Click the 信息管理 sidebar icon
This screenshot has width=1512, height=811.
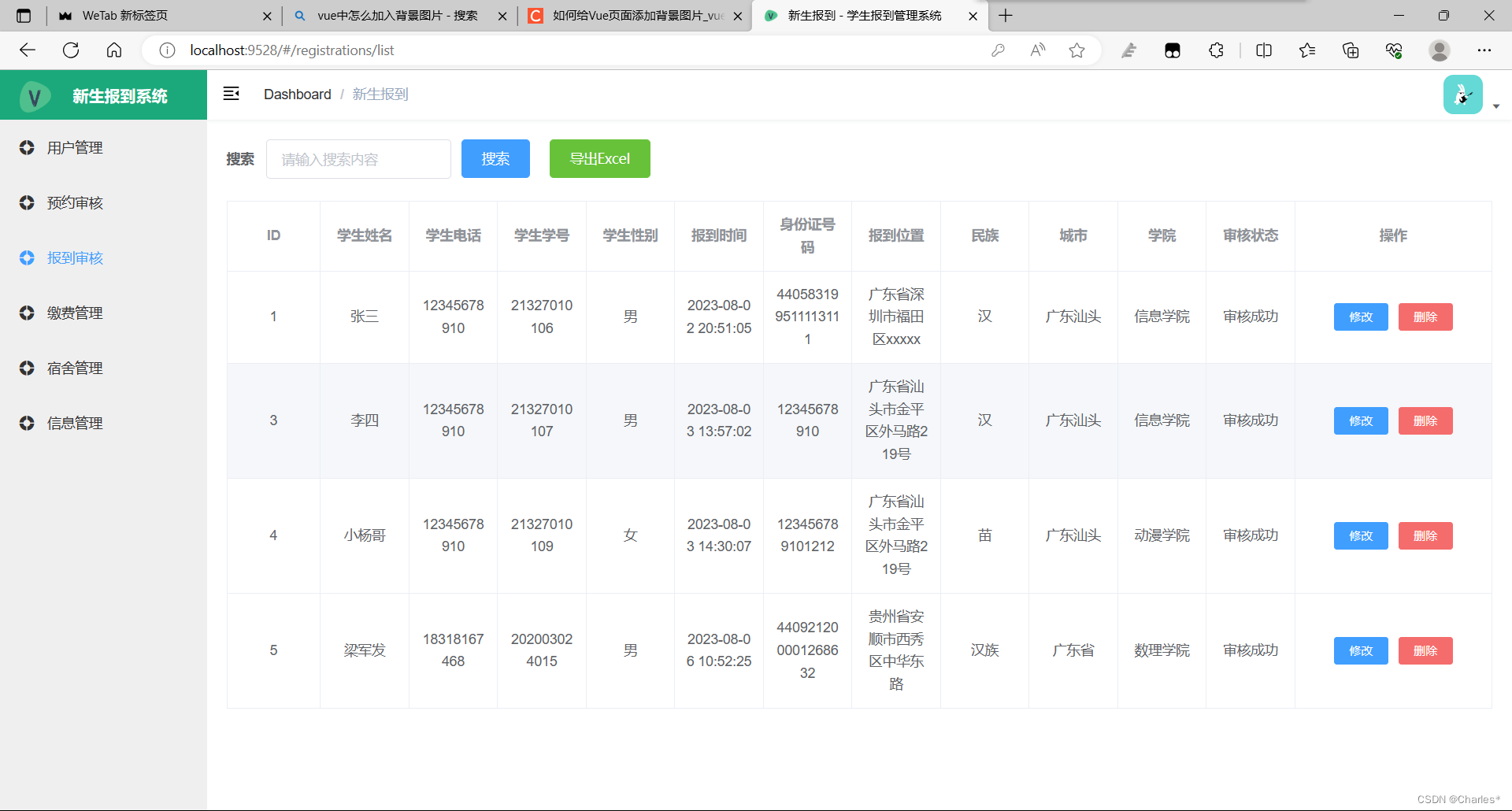point(27,423)
